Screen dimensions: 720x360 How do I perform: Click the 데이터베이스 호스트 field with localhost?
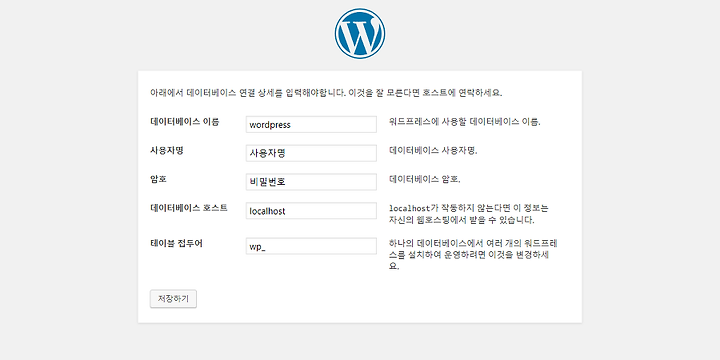(x=311, y=211)
